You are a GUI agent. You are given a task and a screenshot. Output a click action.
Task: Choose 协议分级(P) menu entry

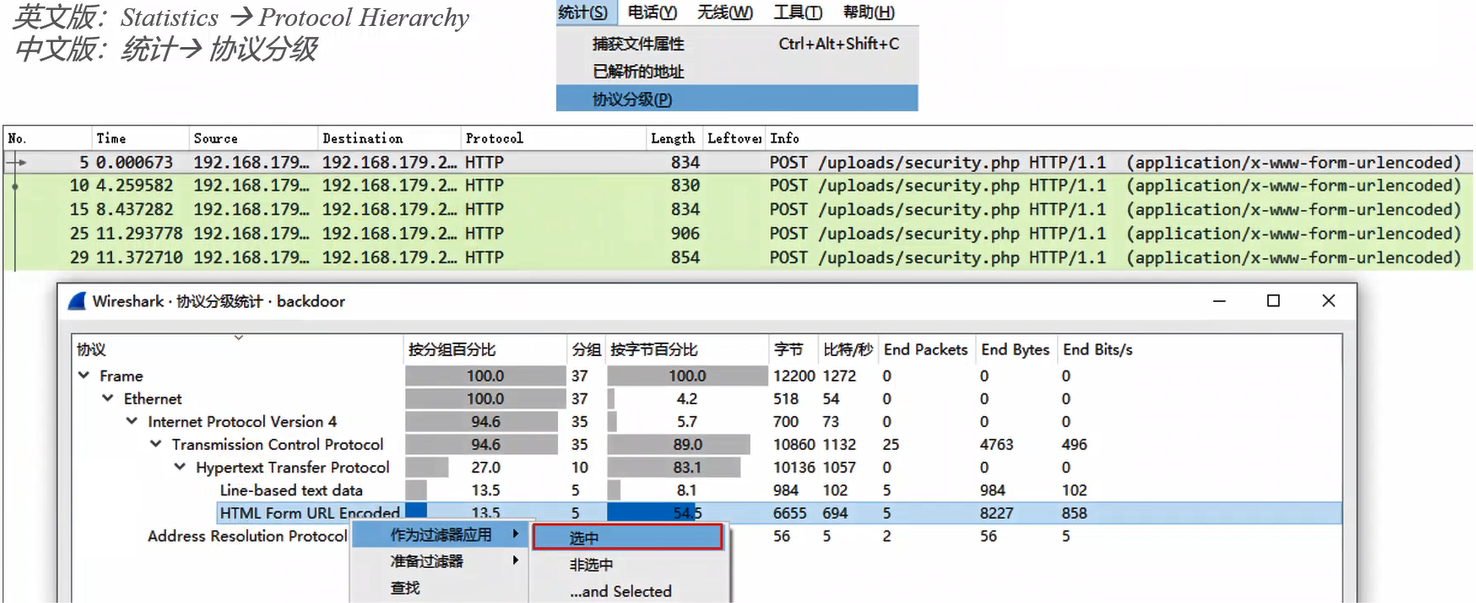coord(737,99)
